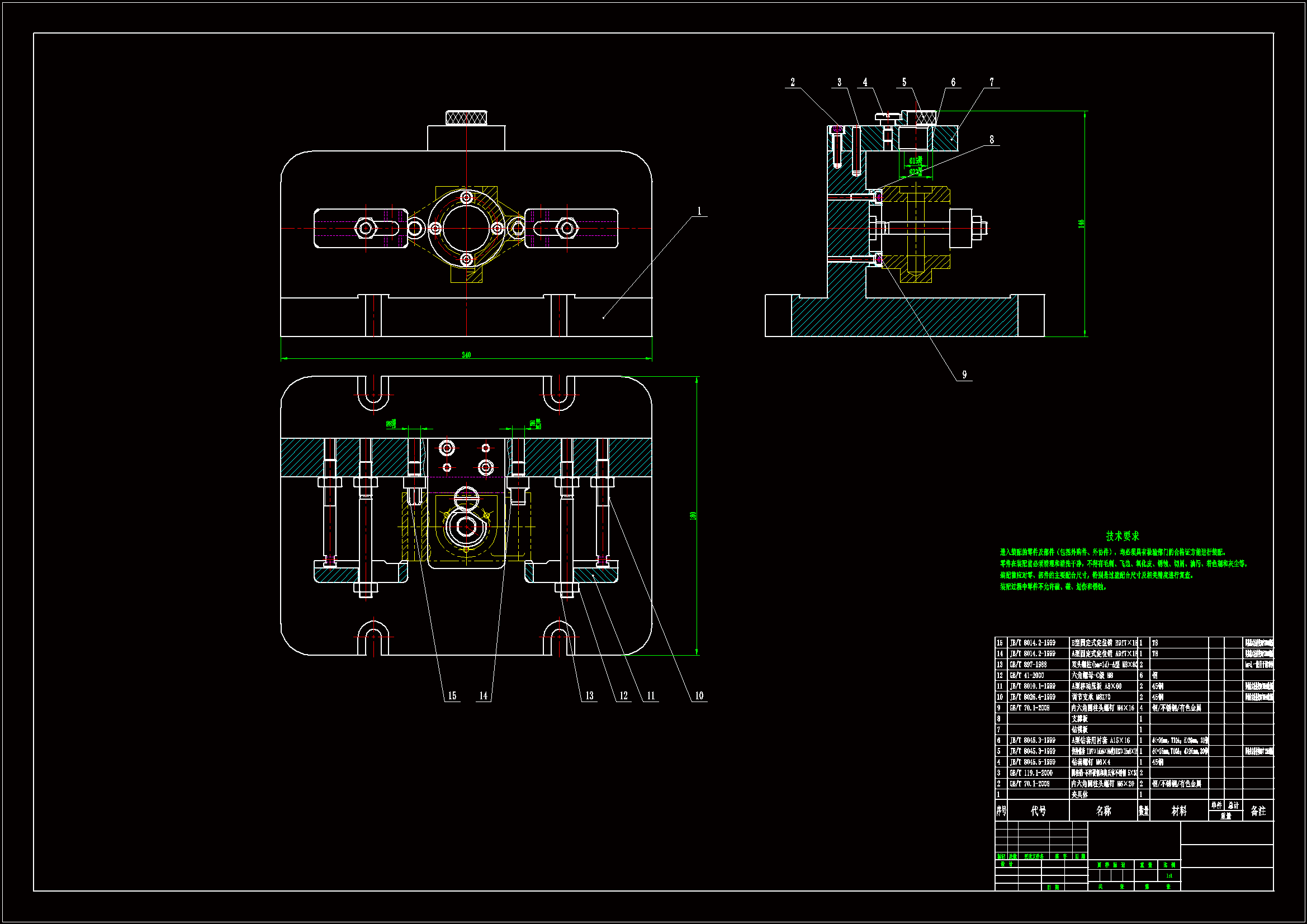
Task: Click balloon number 5 above section view
Action: point(904,82)
